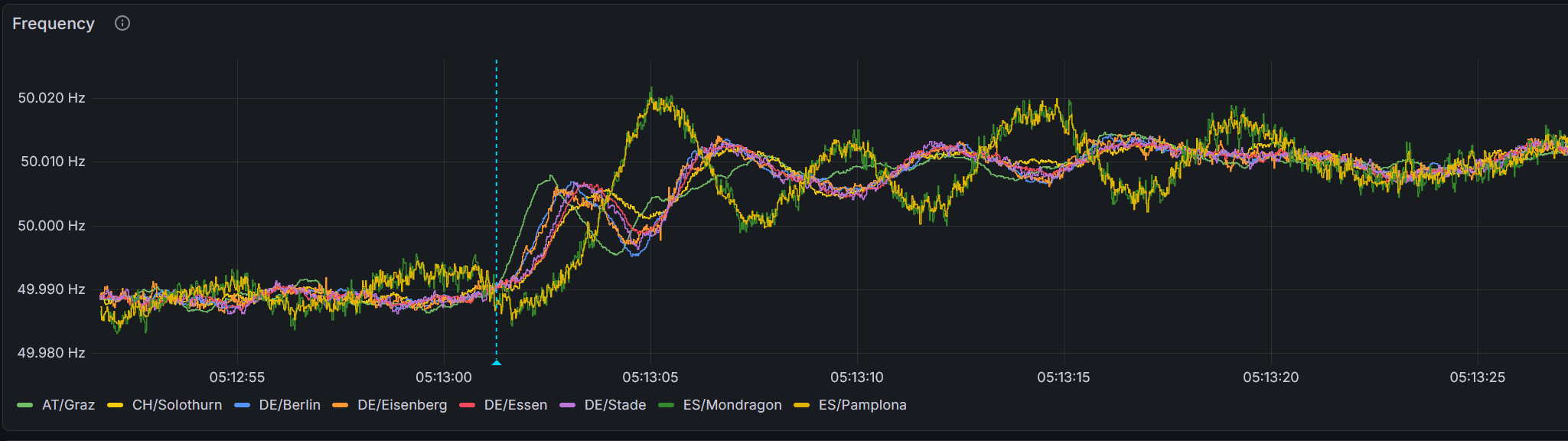This screenshot has height=441, width=1568.
Task: Open red color swatch for DE/Essen
Action: click(468, 405)
